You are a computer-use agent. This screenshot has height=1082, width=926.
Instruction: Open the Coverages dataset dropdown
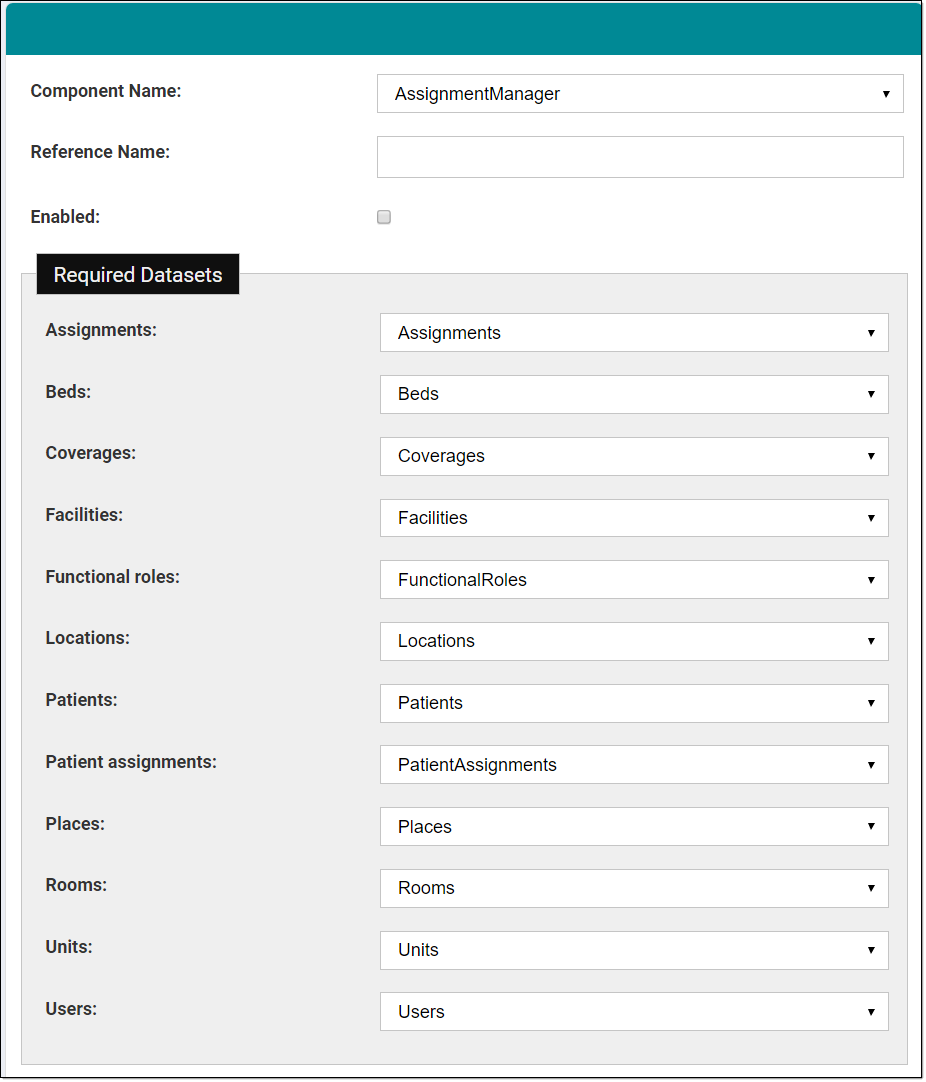pos(634,456)
